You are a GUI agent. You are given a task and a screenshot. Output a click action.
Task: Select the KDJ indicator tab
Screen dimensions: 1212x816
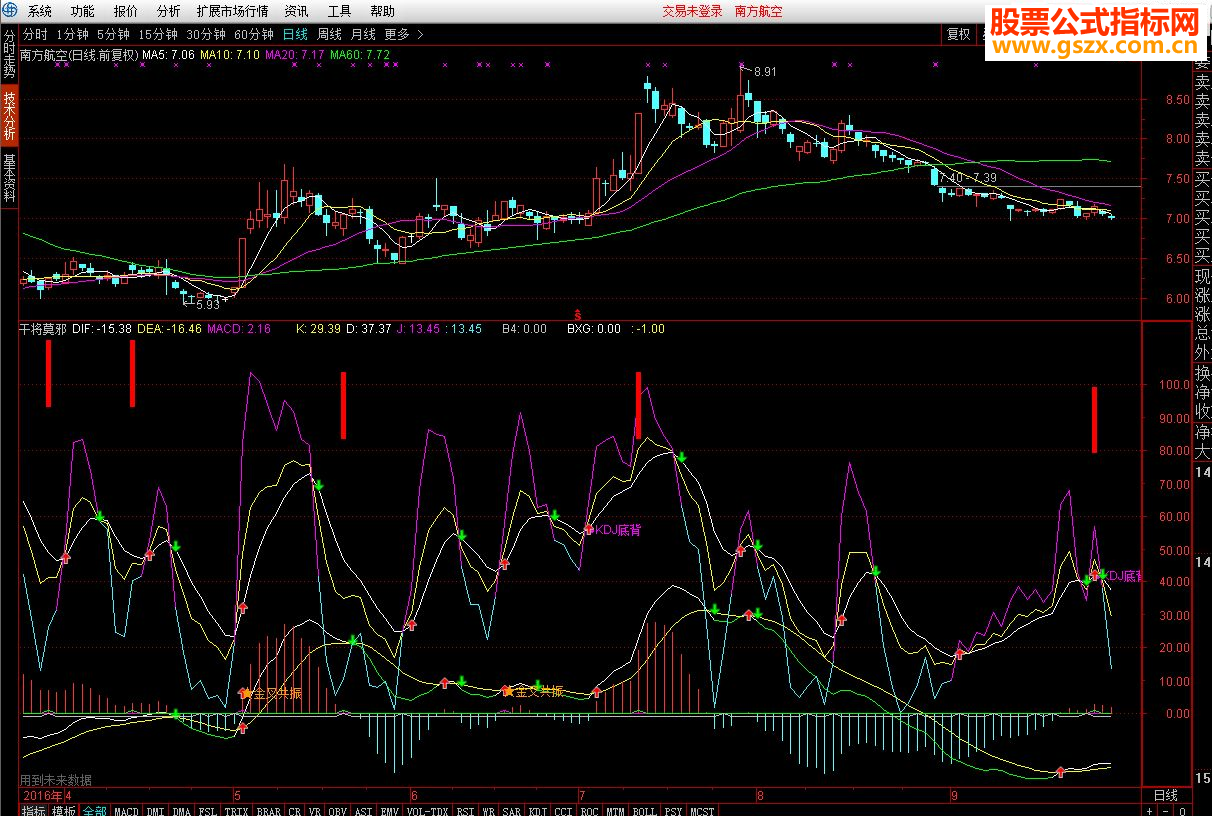point(538,810)
